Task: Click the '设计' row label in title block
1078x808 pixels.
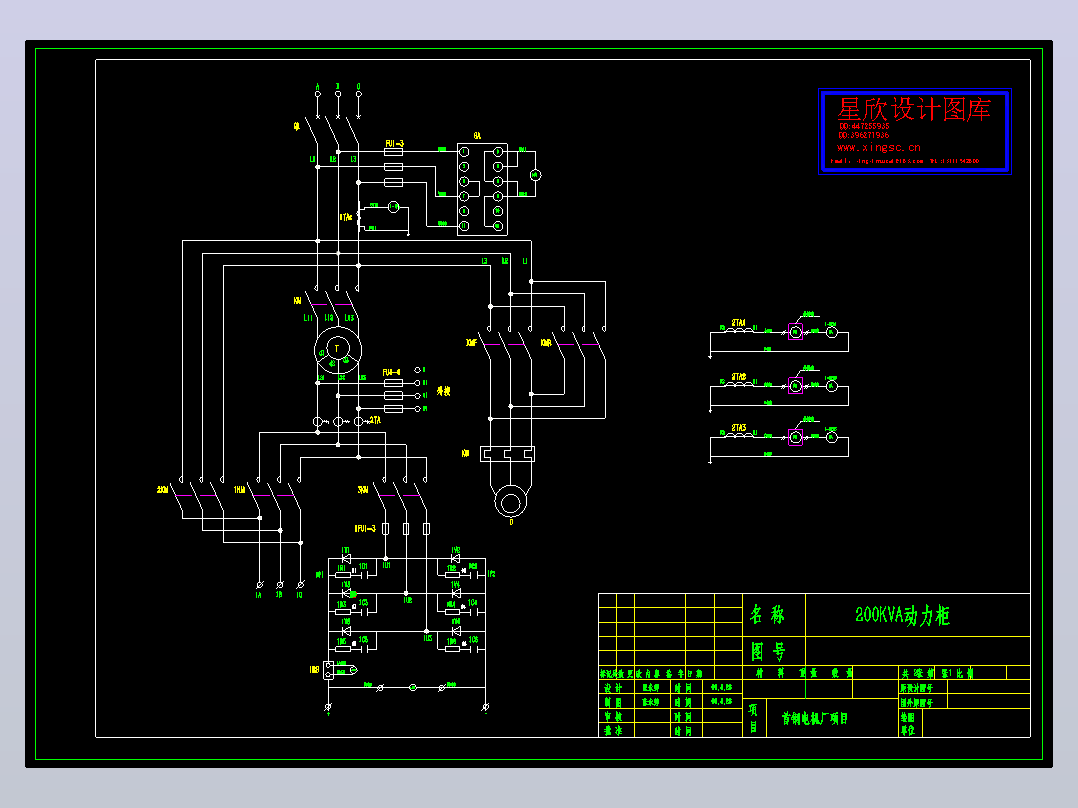Action: point(613,688)
